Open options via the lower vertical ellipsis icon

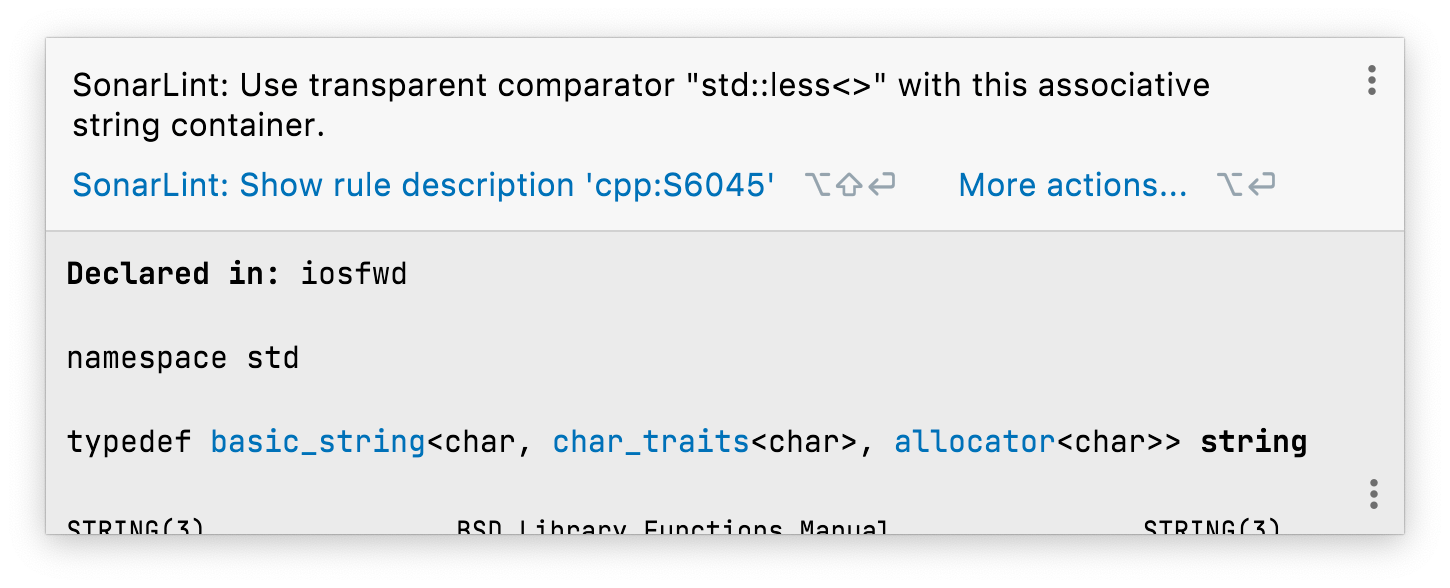(1371, 492)
